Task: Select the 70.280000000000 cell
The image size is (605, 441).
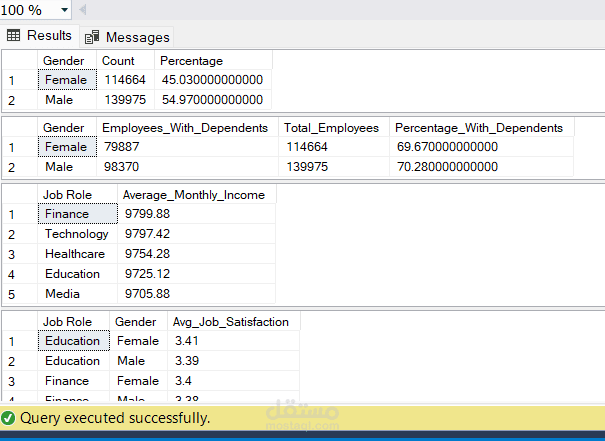Action: (482, 167)
